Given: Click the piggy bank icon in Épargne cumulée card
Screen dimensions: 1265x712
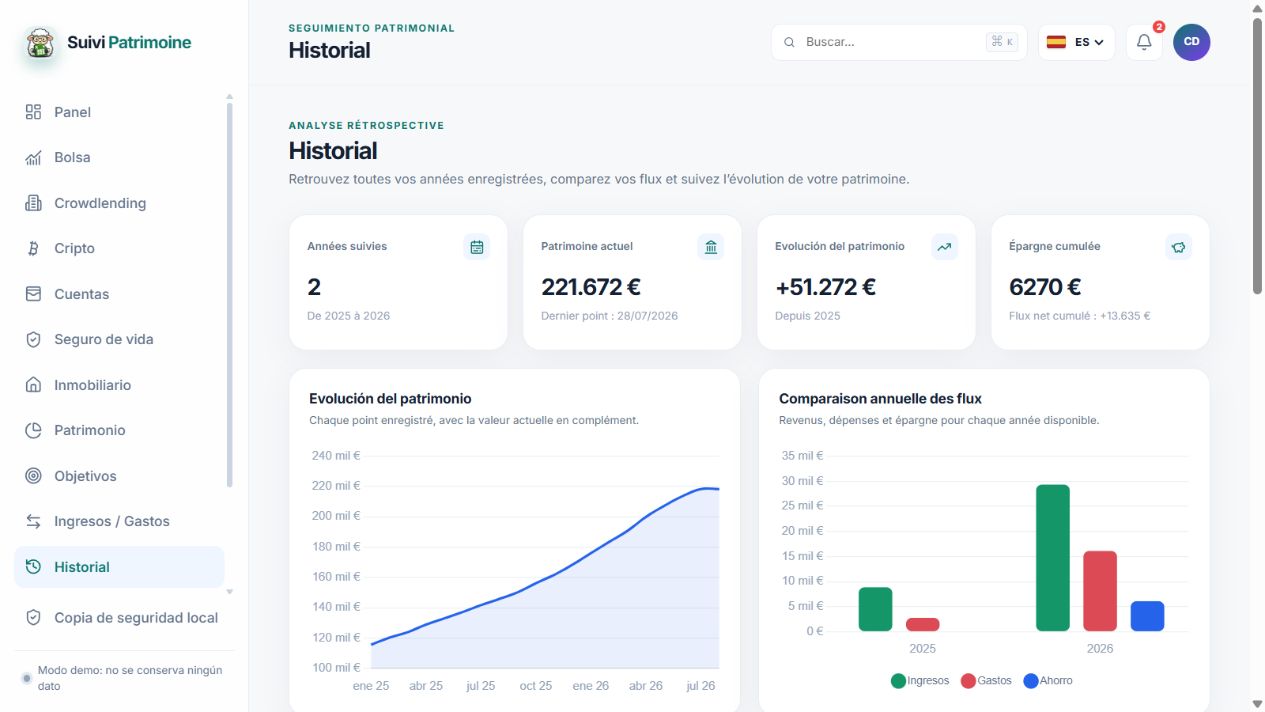Looking at the screenshot, I should pos(1179,247).
